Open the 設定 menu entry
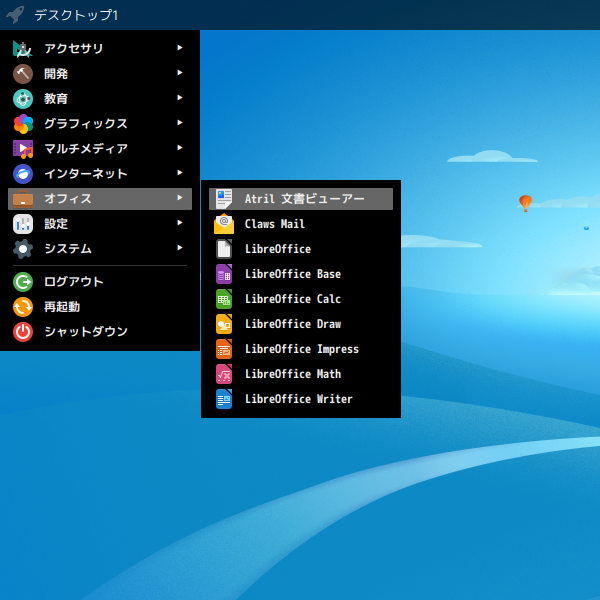 (x=56, y=224)
